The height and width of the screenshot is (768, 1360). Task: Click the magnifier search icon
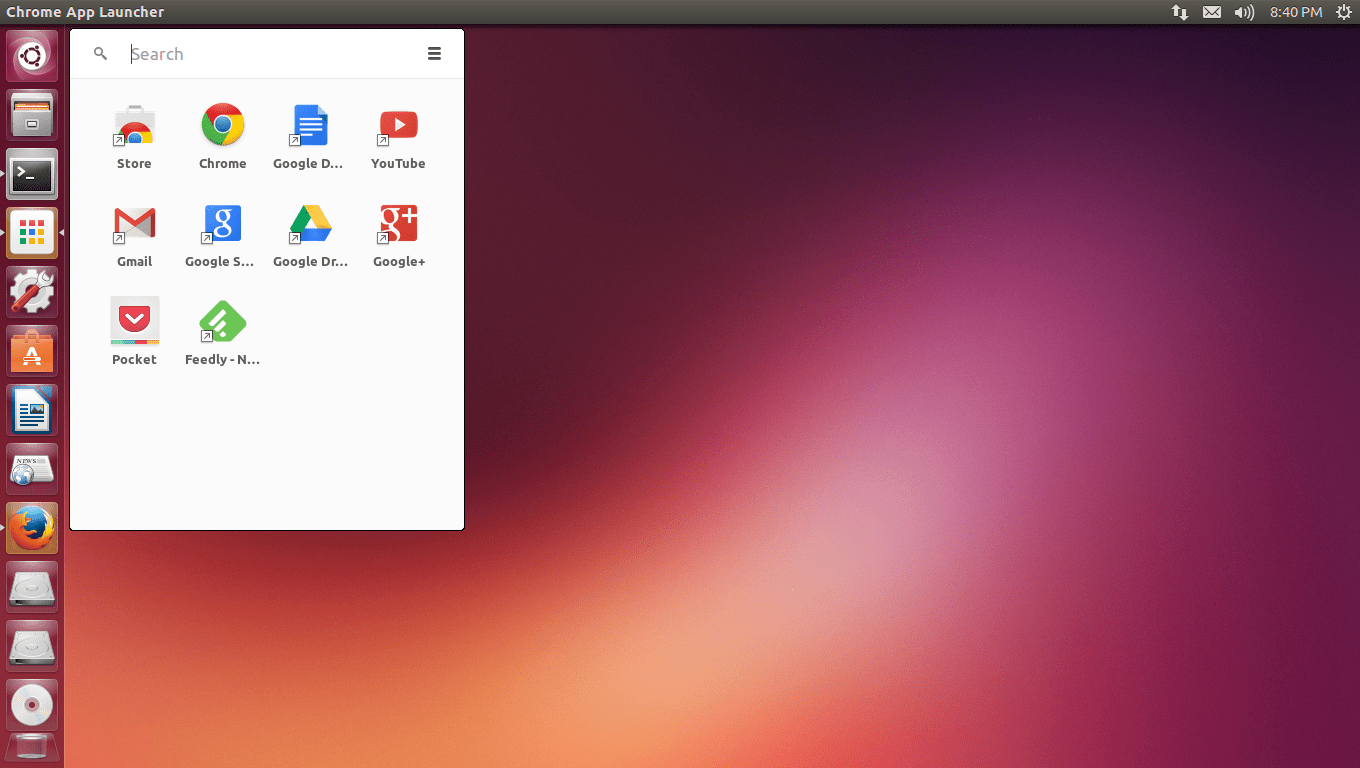tap(100, 54)
